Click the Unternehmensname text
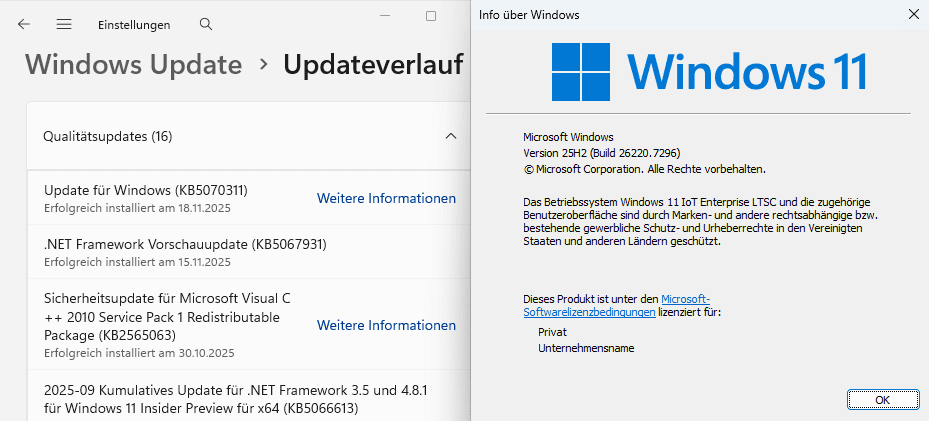929x421 pixels. pos(586,348)
